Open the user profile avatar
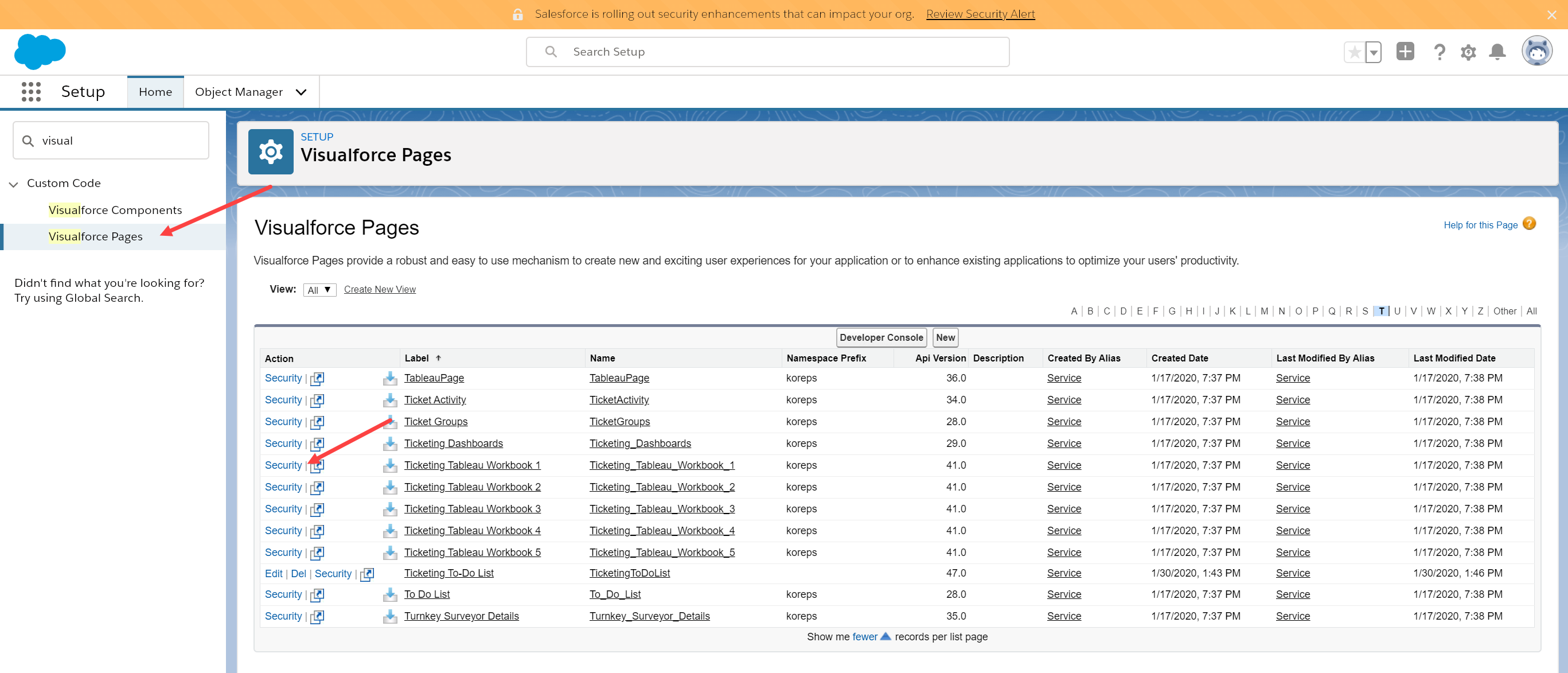Image resolution: width=1568 pixels, height=673 pixels. click(x=1537, y=51)
